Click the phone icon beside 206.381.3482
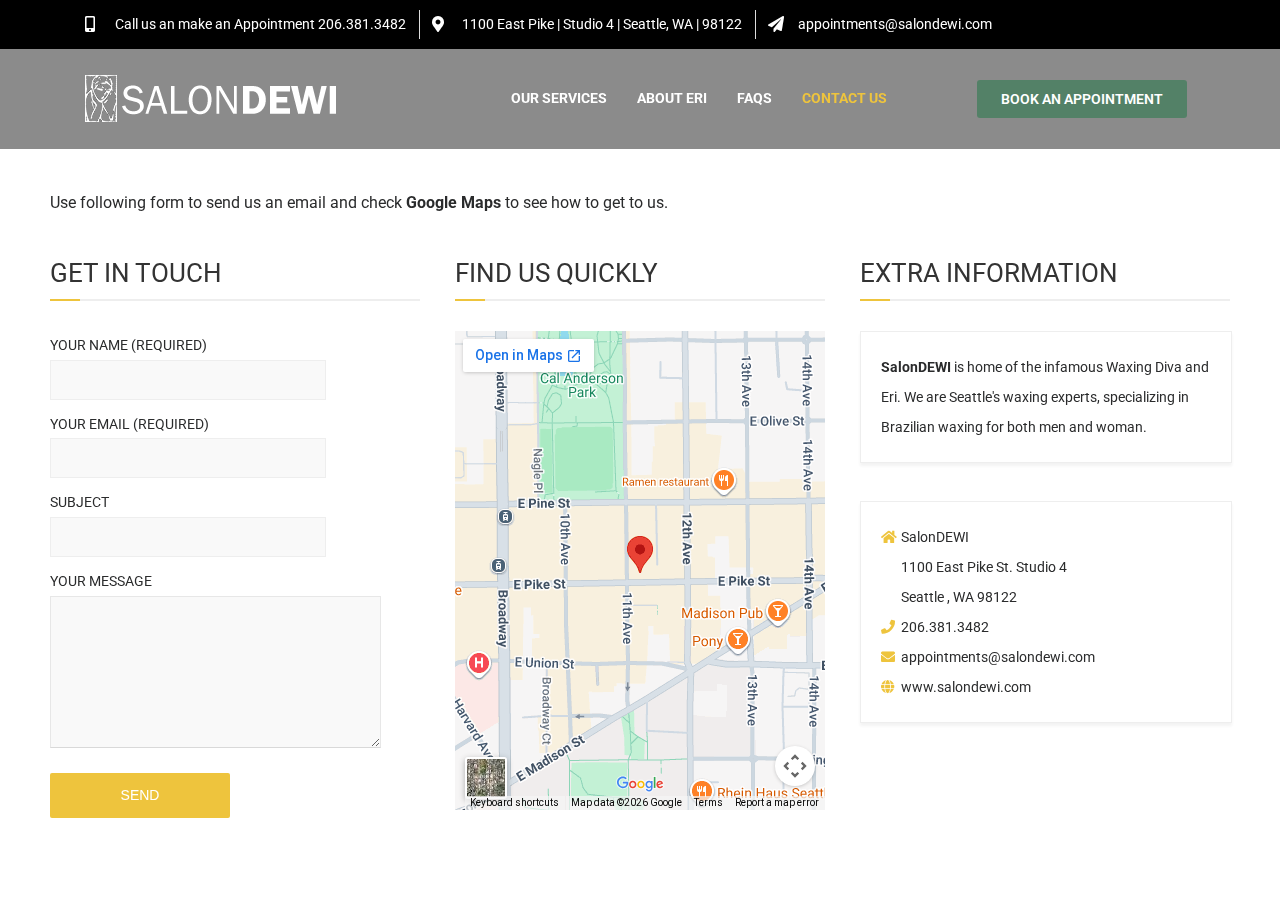 (888, 627)
